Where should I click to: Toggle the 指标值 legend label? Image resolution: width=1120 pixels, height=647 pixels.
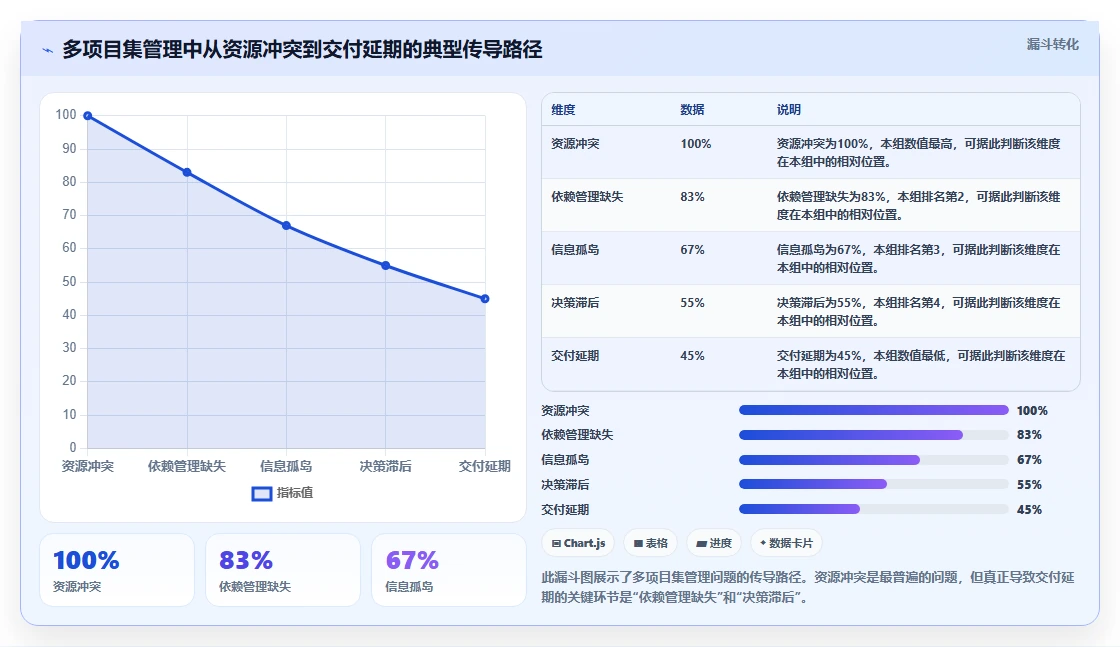[295, 493]
